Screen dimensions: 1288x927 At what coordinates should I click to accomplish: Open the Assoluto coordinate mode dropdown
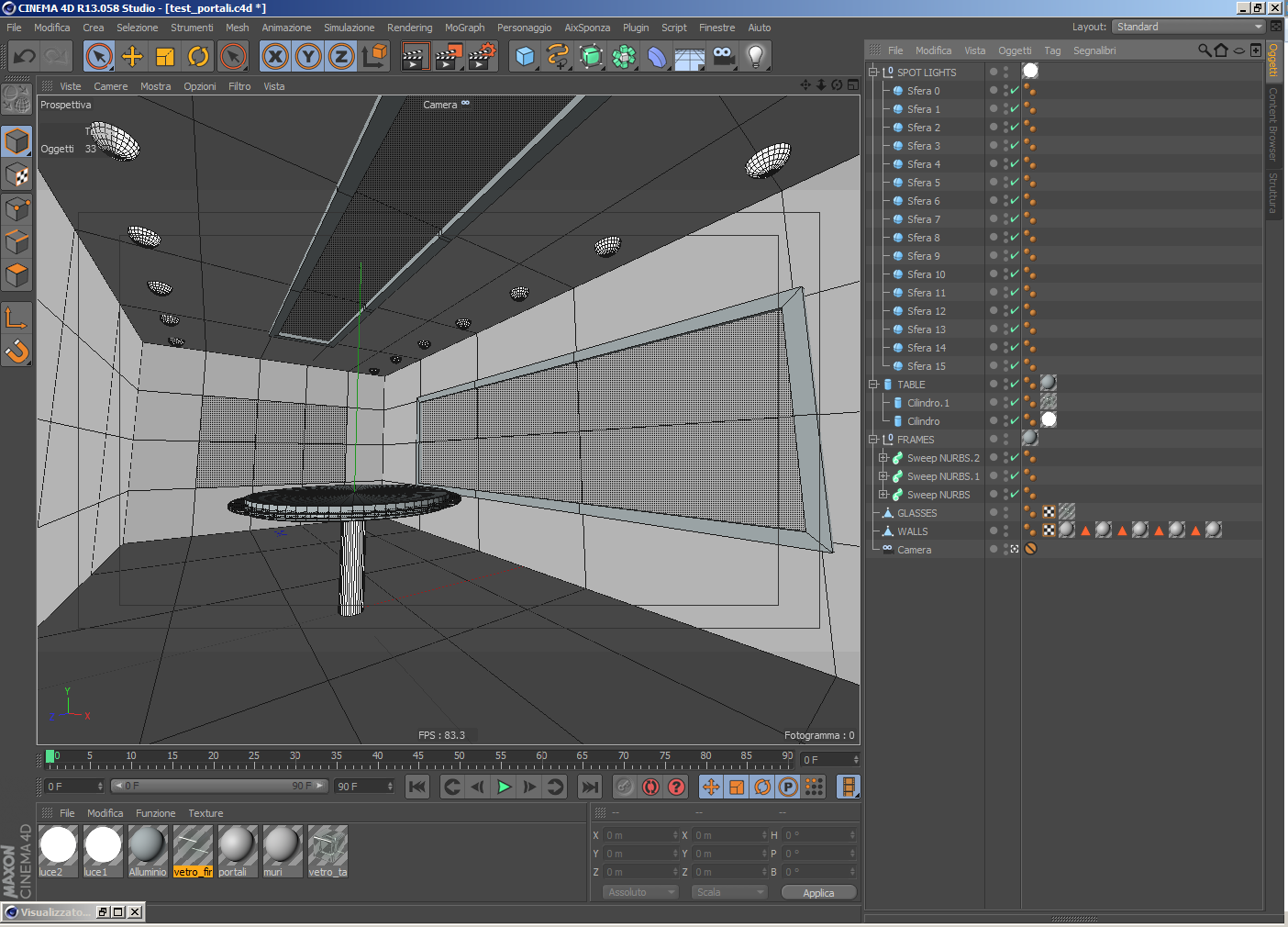640,892
